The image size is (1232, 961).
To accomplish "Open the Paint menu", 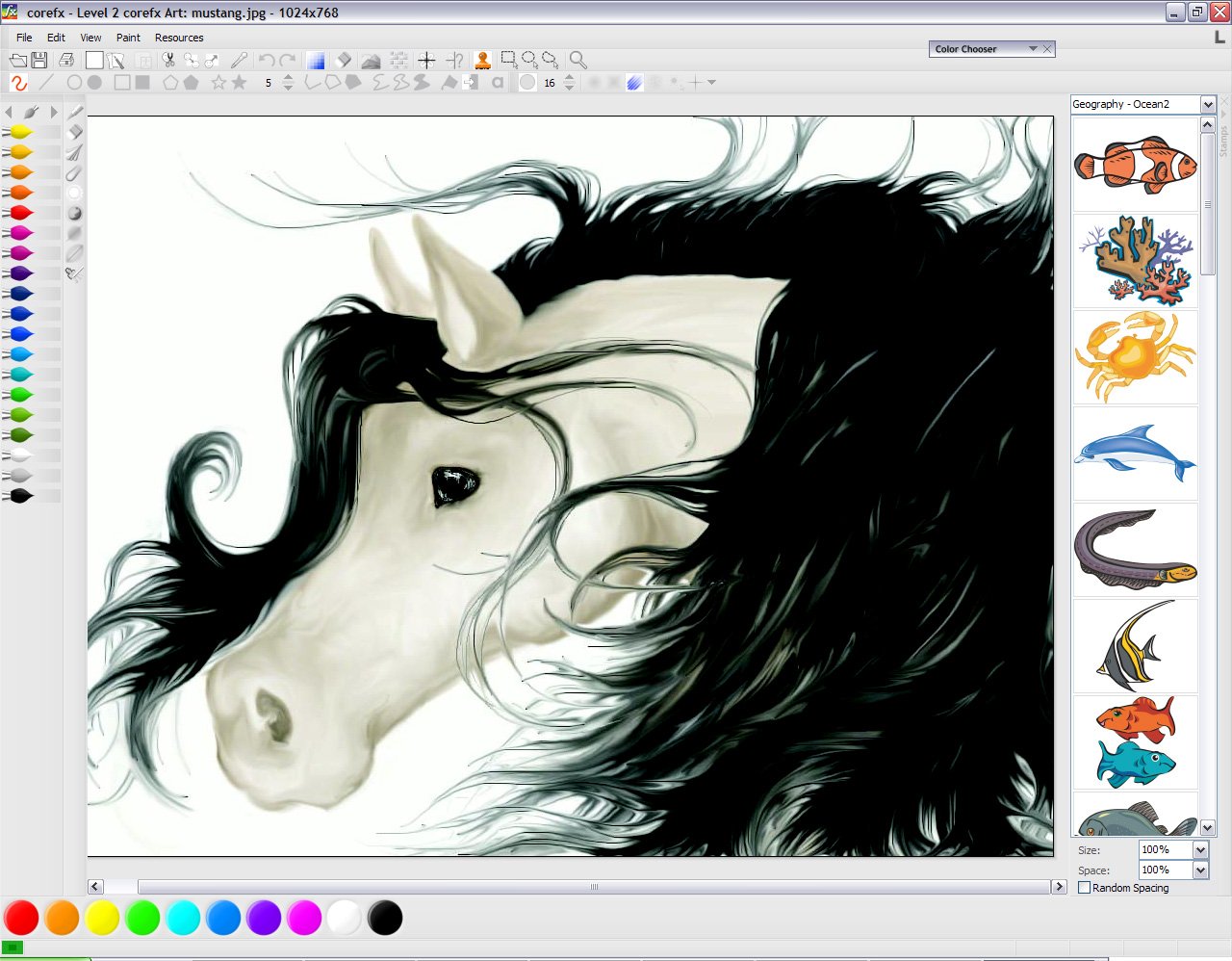I will pos(128,38).
